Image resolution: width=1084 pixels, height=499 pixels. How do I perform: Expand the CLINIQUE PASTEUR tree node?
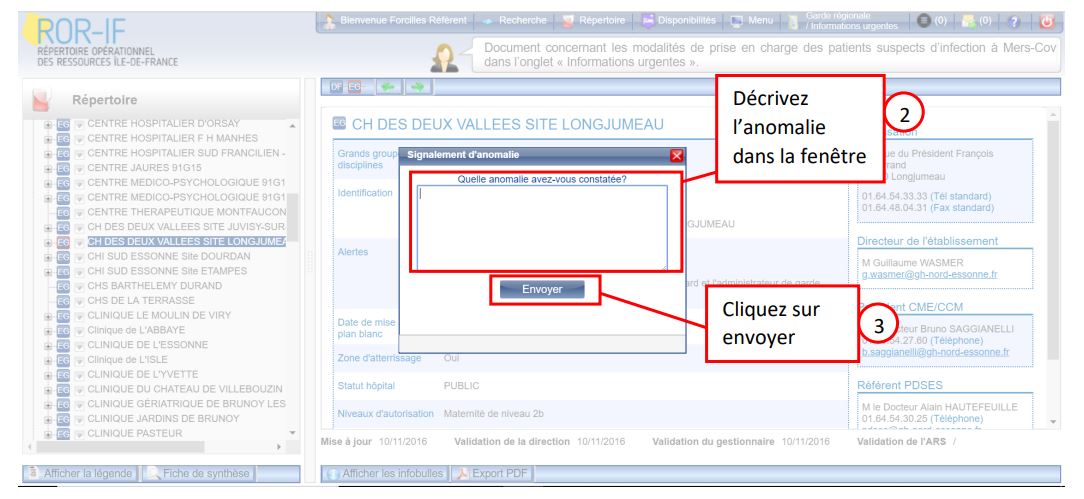point(47,433)
